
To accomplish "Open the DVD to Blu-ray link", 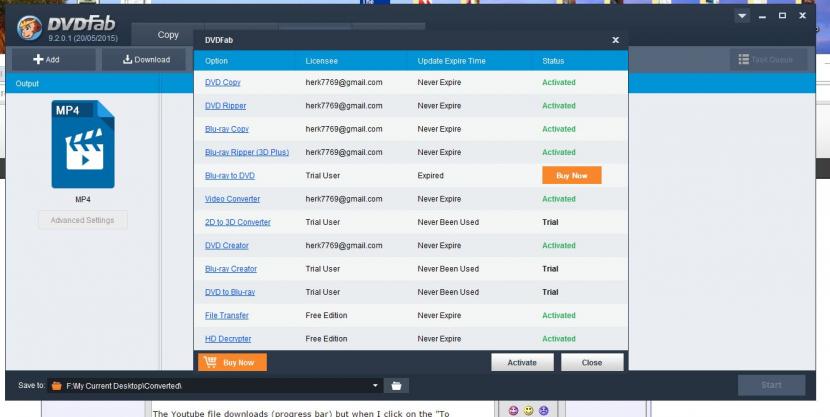I will (x=230, y=292).
